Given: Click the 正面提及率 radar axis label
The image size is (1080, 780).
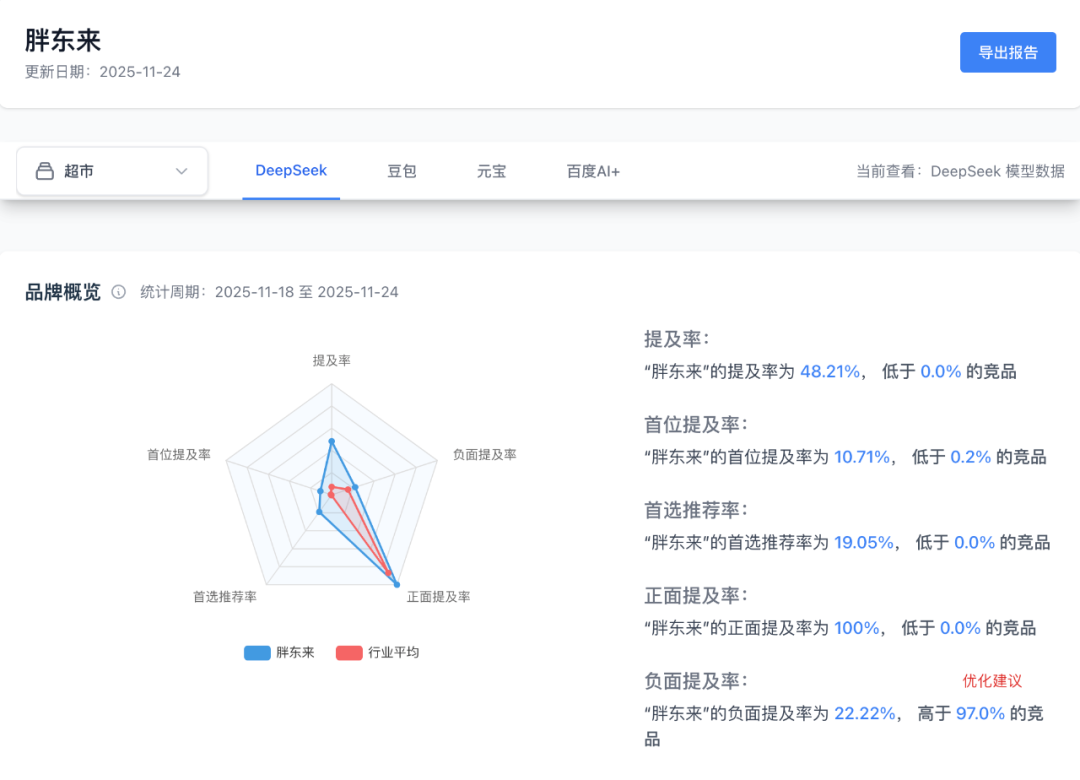Looking at the screenshot, I should point(438,597).
